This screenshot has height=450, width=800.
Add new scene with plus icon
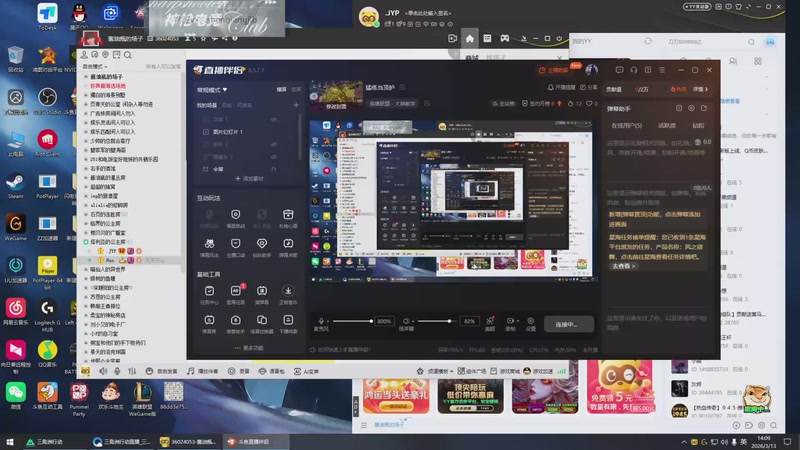click(296, 105)
